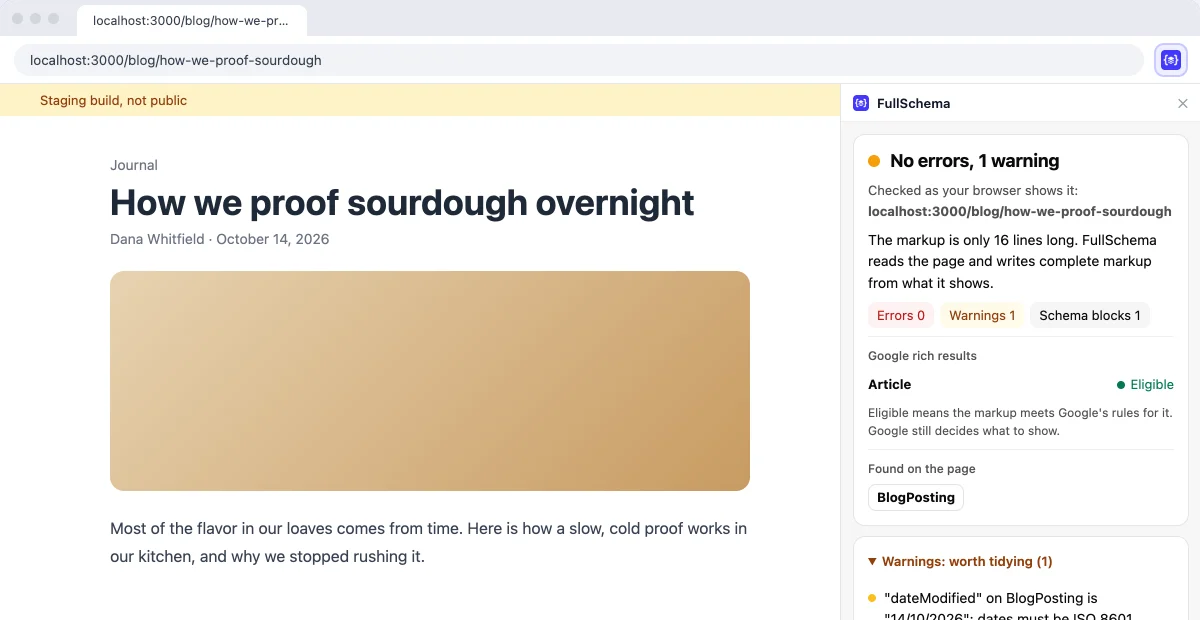Click the Journal category label
Image resolution: width=1200 pixels, height=620 pixels.
134,165
